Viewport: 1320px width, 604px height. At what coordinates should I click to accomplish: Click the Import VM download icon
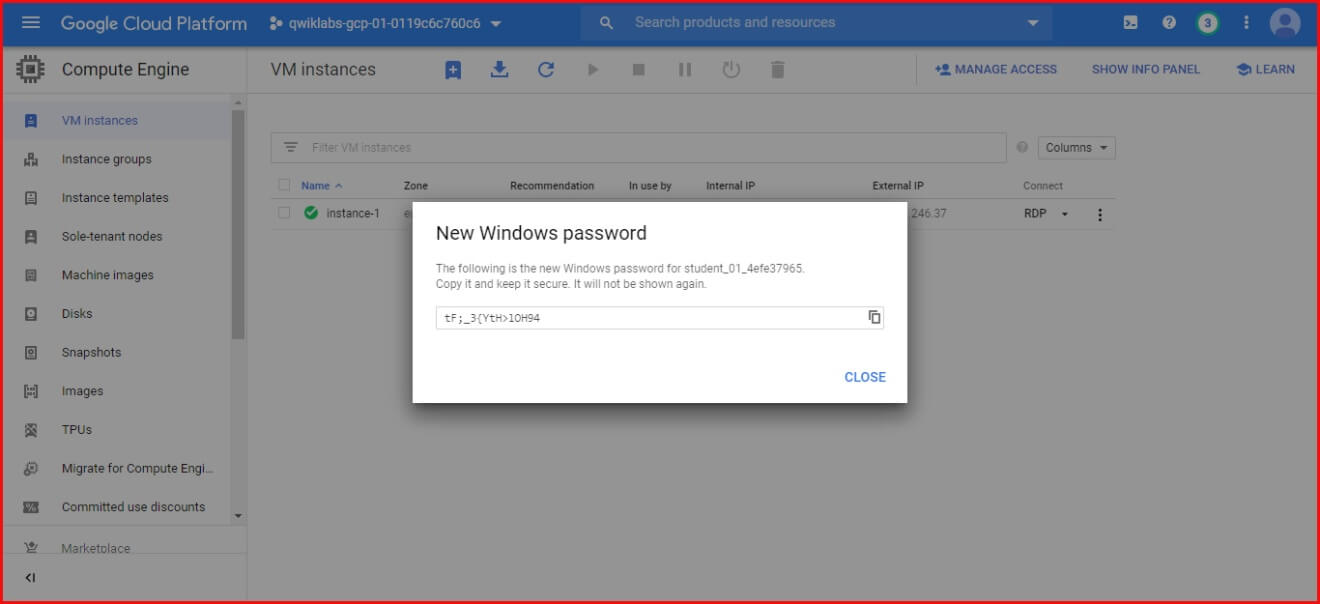click(x=499, y=69)
